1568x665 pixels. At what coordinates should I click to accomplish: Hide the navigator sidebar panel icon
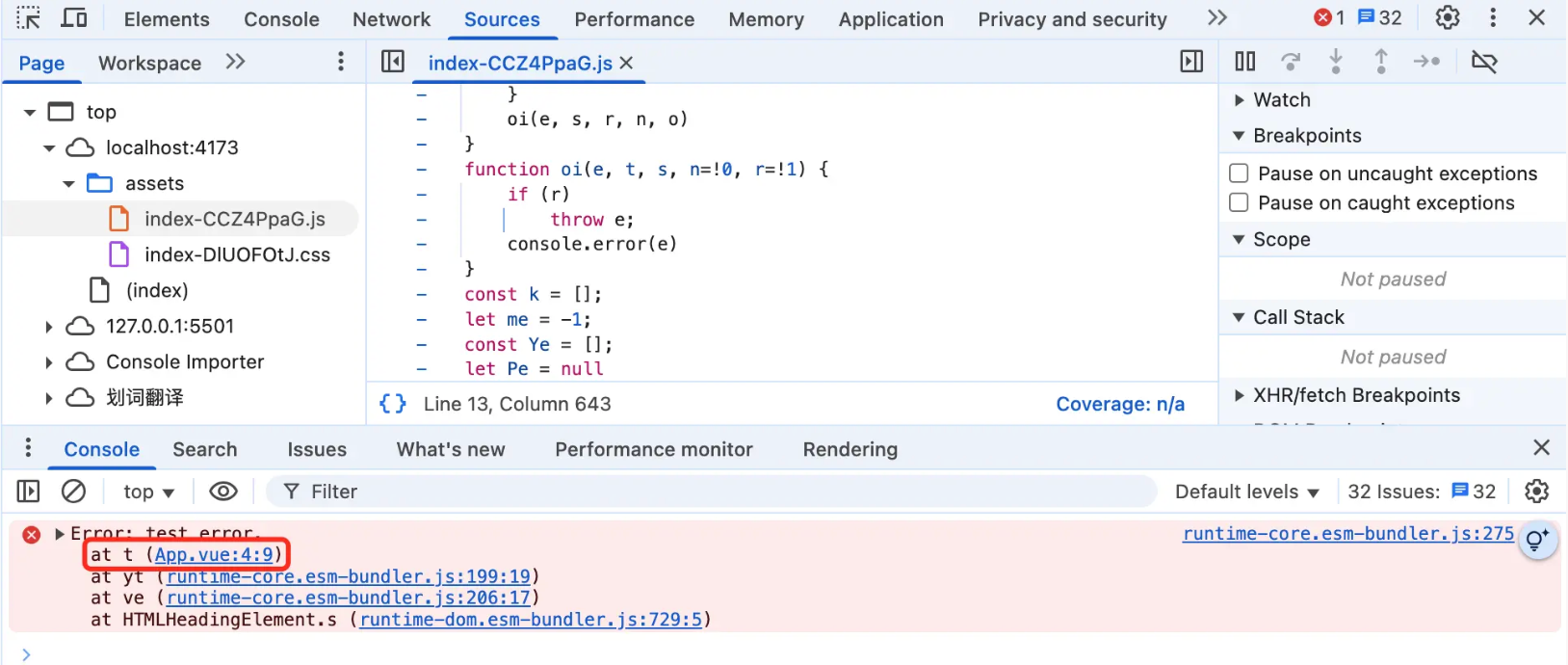393,62
